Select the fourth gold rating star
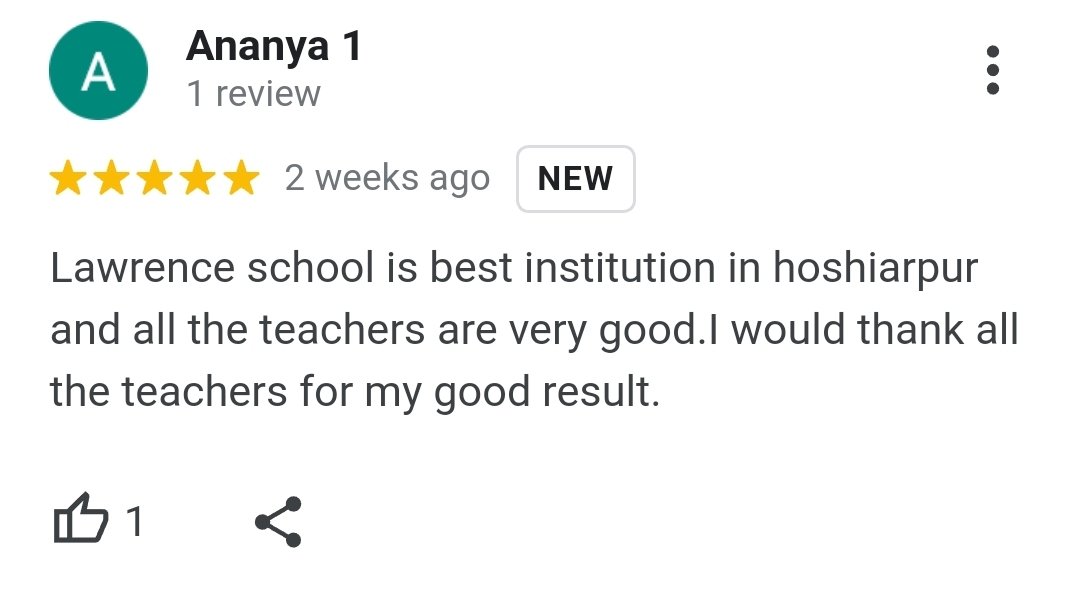 point(198,178)
